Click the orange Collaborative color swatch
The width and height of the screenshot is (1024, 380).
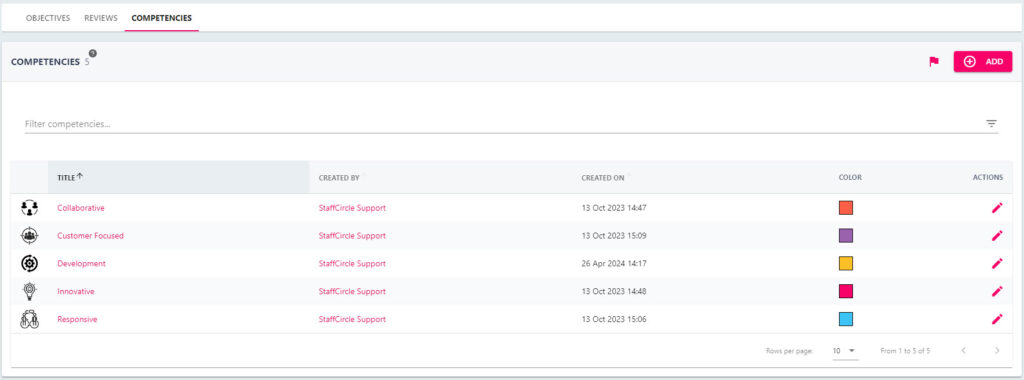tap(846, 208)
